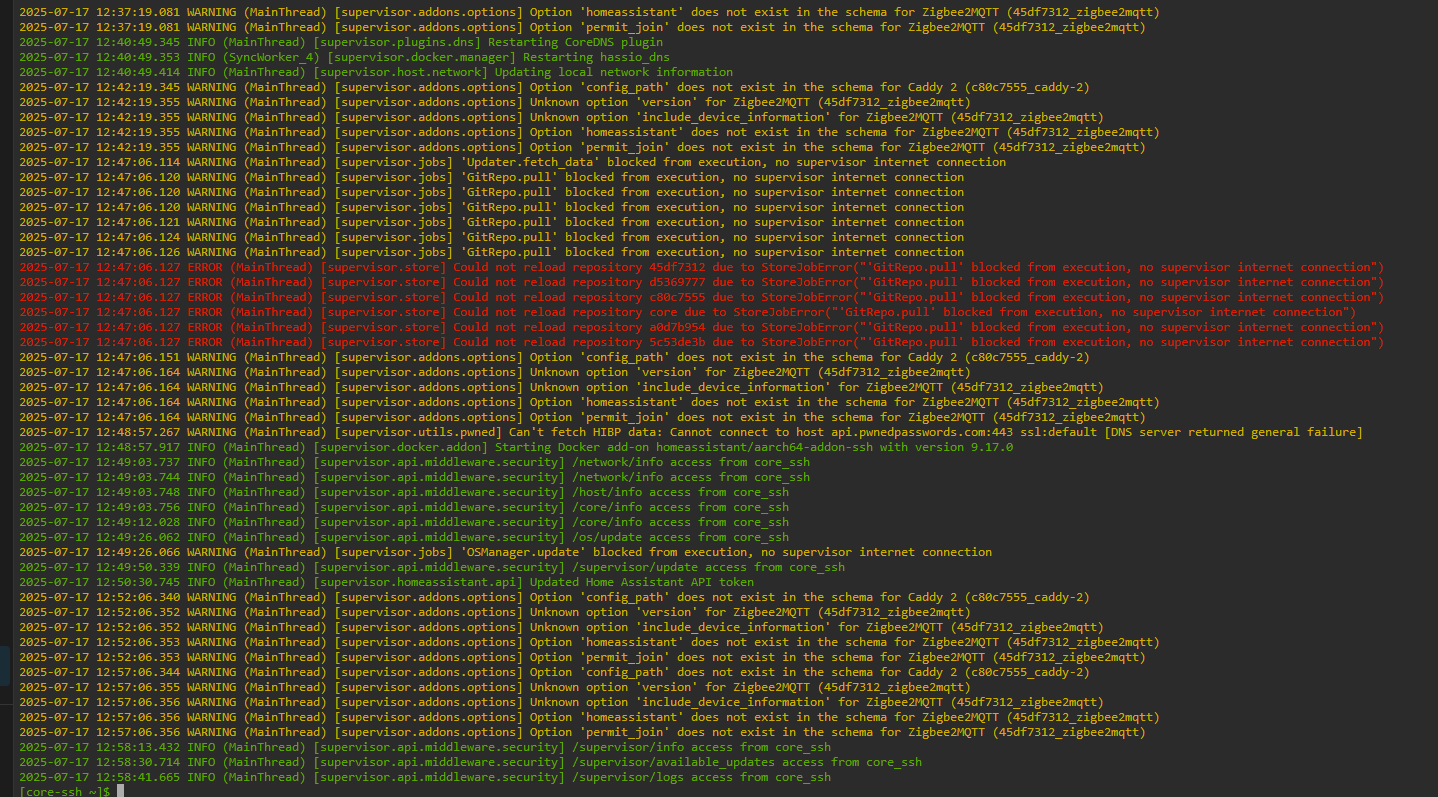Click the '[core-ssh ~]$' shell prompt
This screenshot has width=1438, height=797.
65,791
